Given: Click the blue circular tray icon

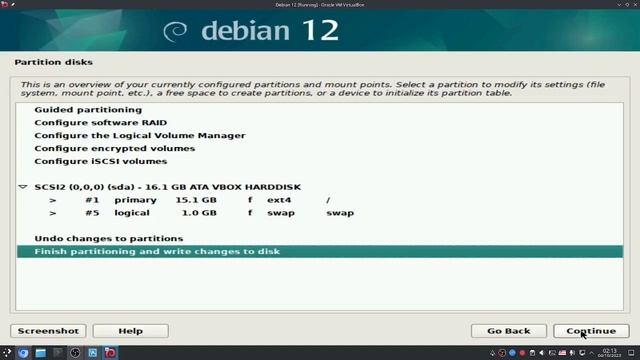Looking at the screenshot, I should coord(512,353).
